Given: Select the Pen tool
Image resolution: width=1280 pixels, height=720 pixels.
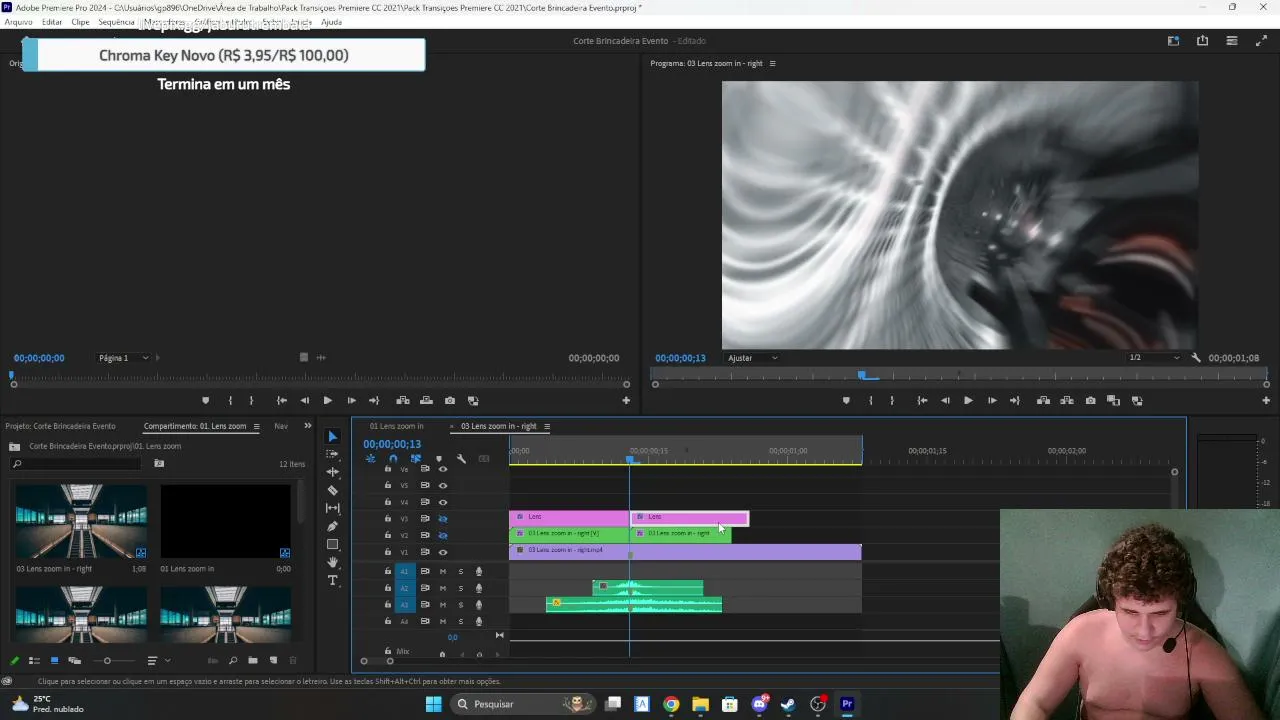Looking at the screenshot, I should (333, 526).
